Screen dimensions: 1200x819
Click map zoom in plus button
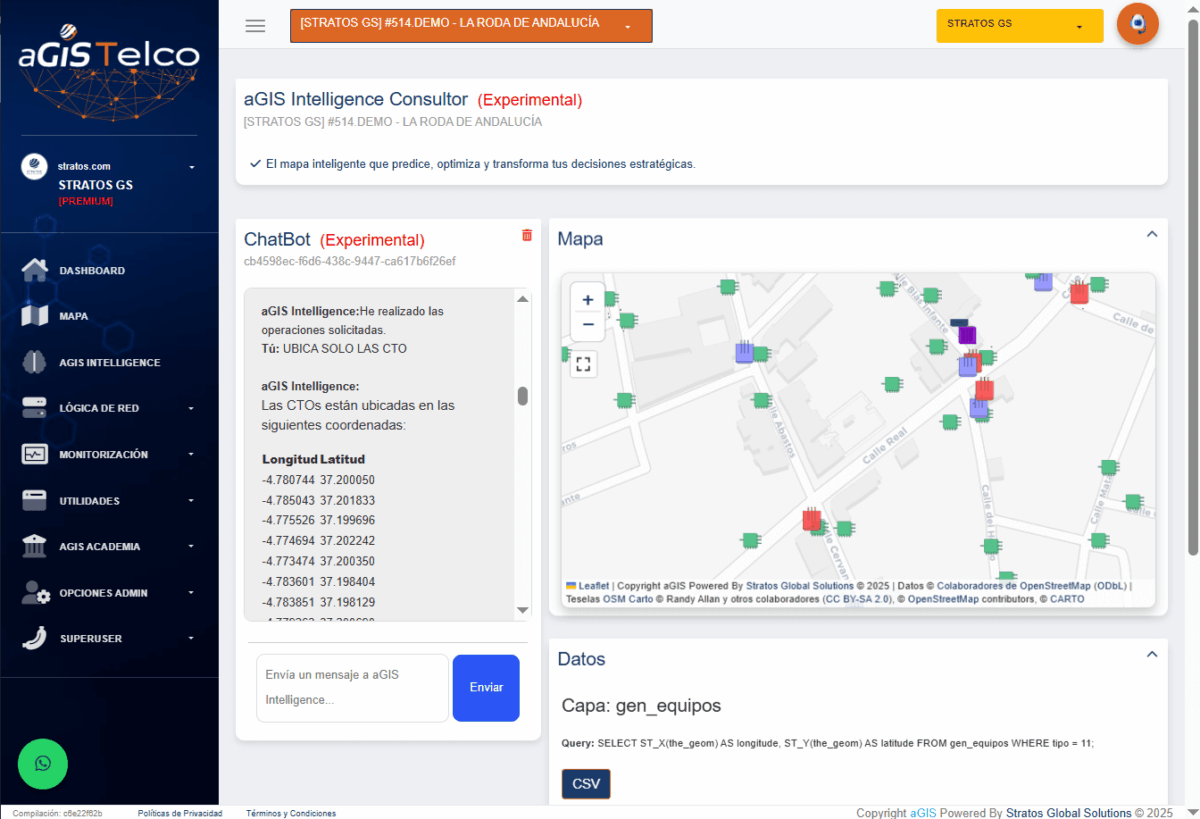coord(587,299)
